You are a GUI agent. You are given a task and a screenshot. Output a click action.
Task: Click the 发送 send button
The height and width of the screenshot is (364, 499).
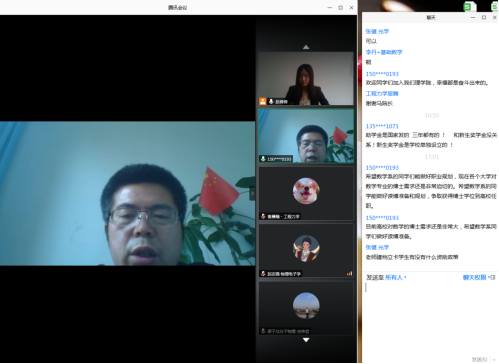(480, 360)
